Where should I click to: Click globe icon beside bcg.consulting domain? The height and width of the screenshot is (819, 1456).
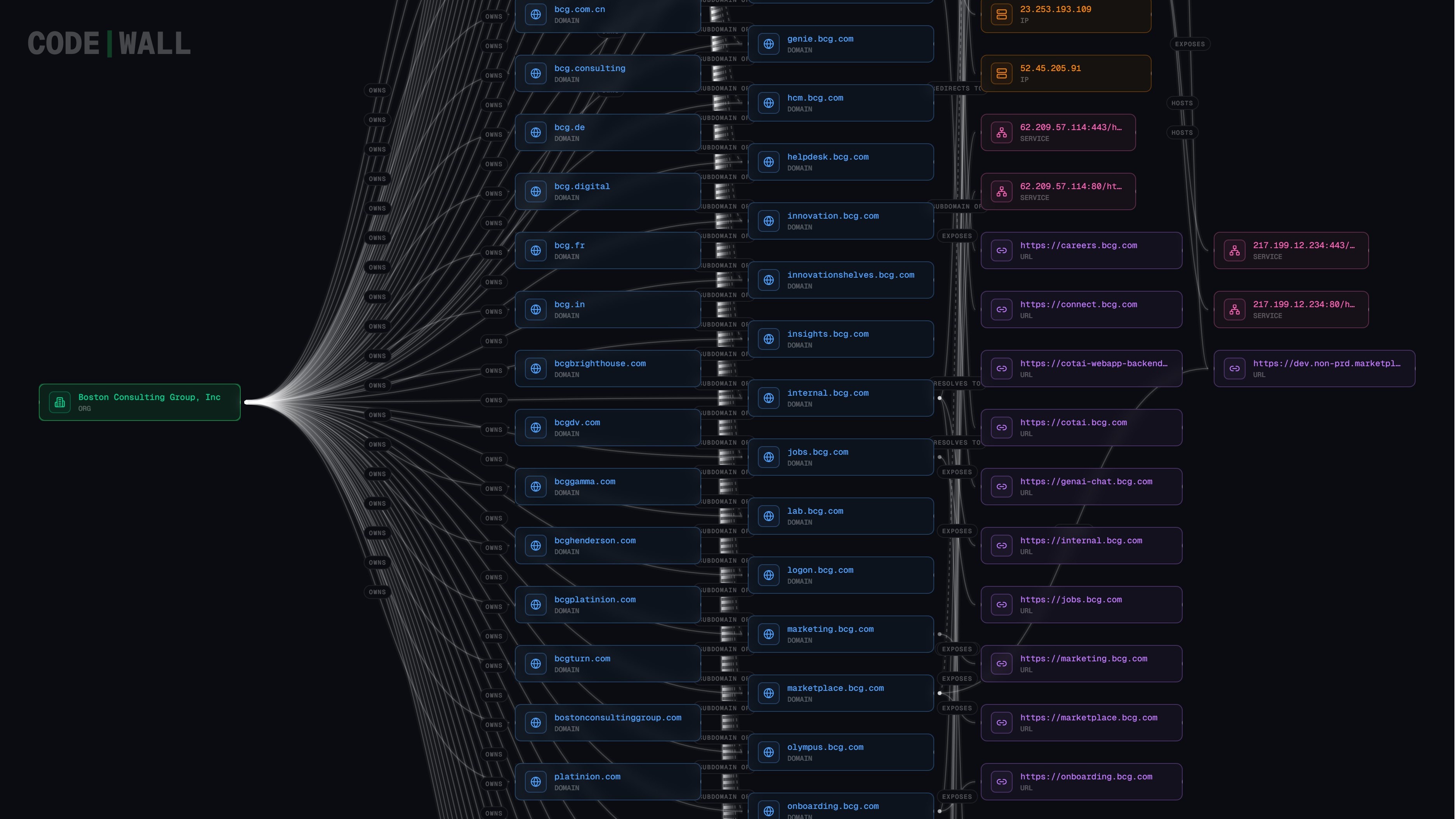[536, 73]
